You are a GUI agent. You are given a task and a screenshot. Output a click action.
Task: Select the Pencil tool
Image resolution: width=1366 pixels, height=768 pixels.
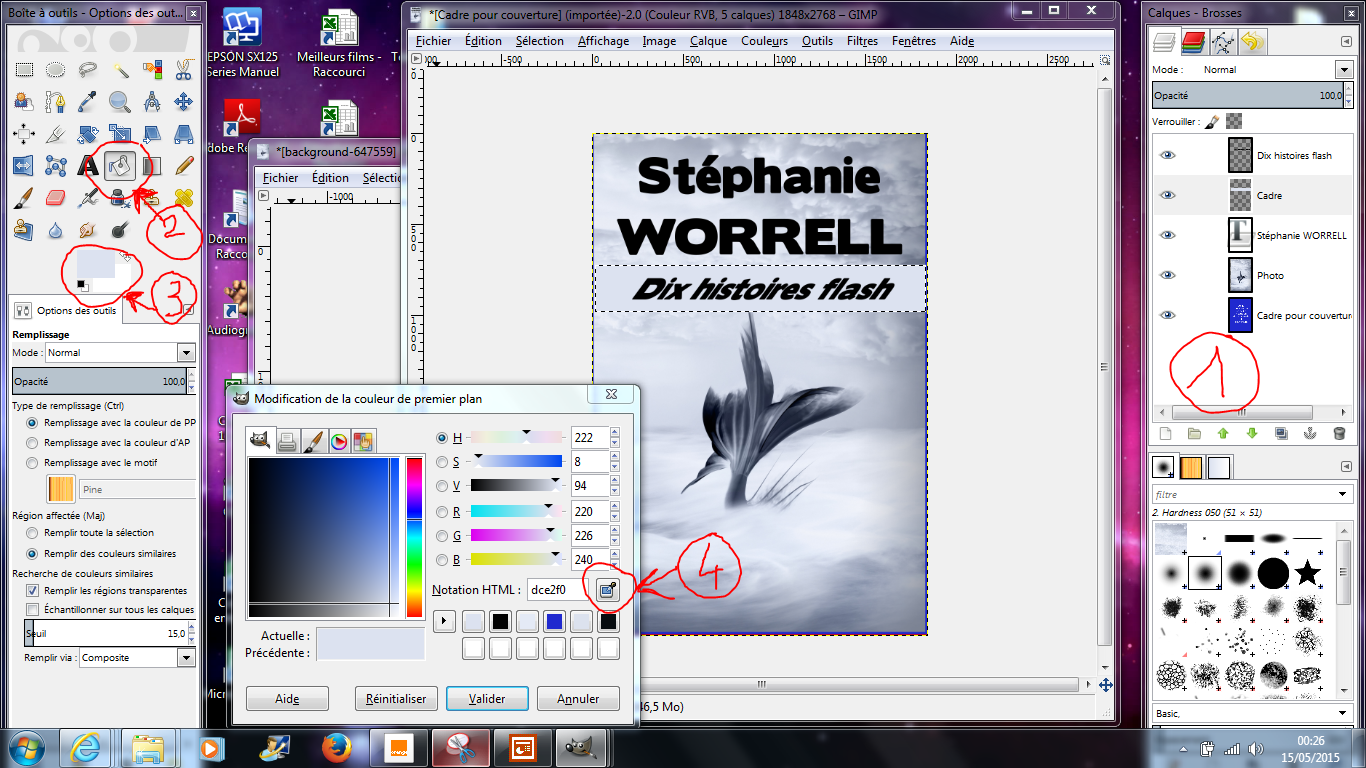183,166
